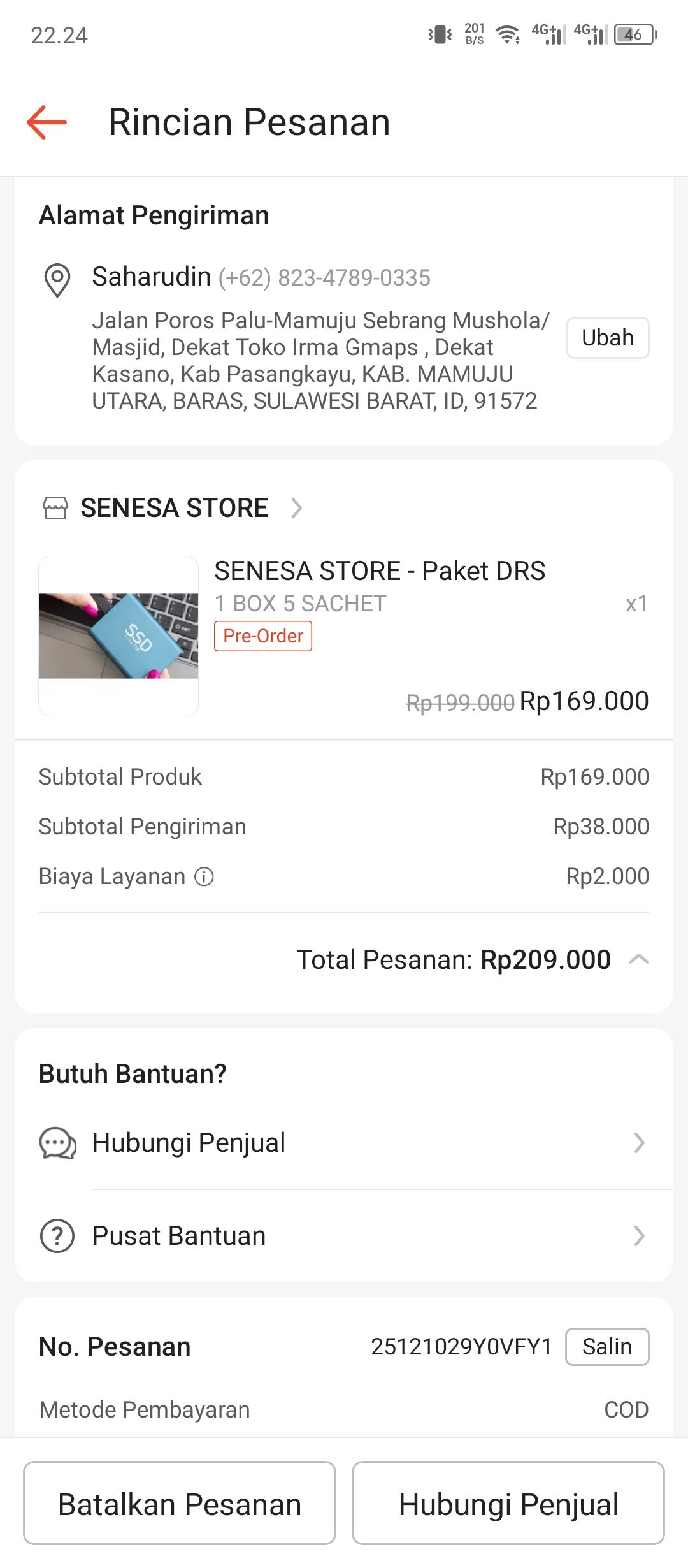688x1568 pixels.
Task: Select Hubungi Penjual in help section
Action: (344, 1143)
